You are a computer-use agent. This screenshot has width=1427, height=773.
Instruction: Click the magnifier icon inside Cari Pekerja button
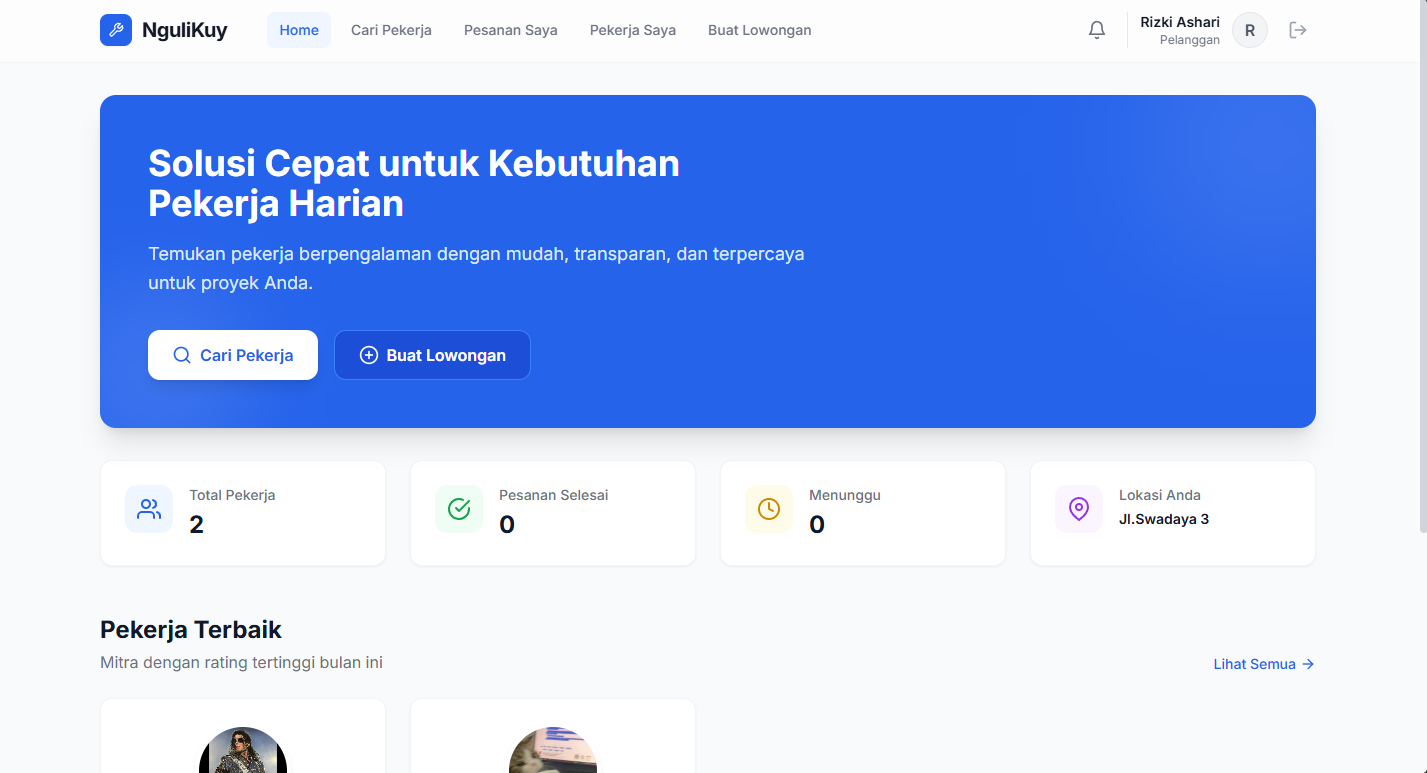click(x=181, y=355)
